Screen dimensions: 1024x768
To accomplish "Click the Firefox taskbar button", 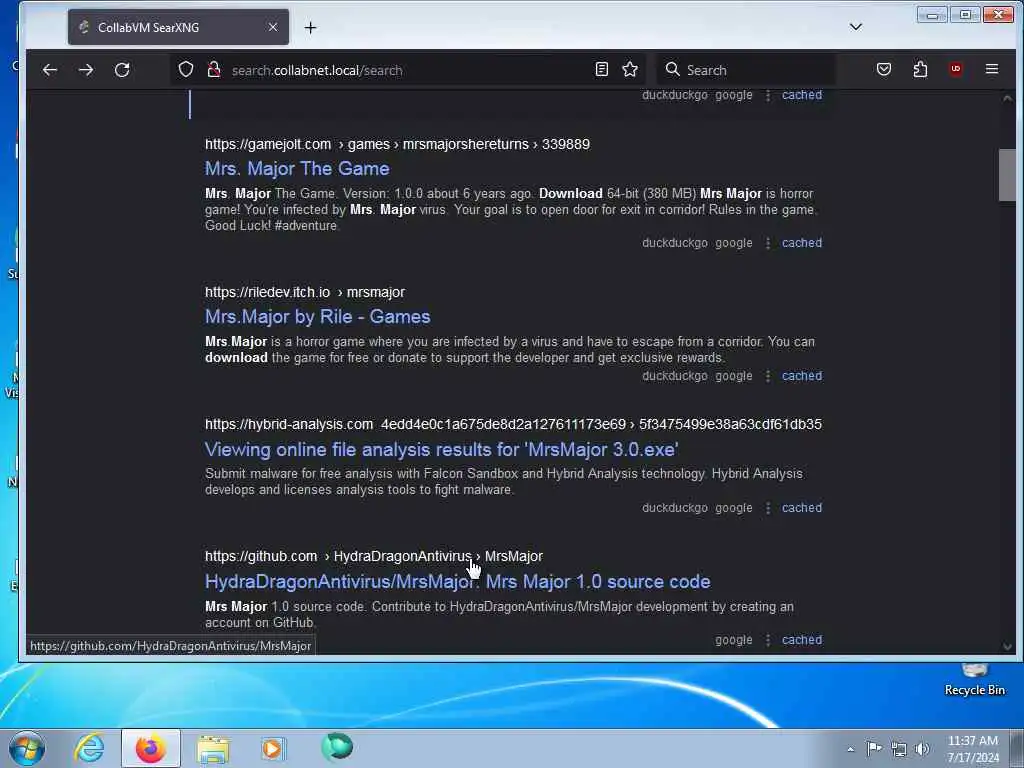I will [x=151, y=748].
